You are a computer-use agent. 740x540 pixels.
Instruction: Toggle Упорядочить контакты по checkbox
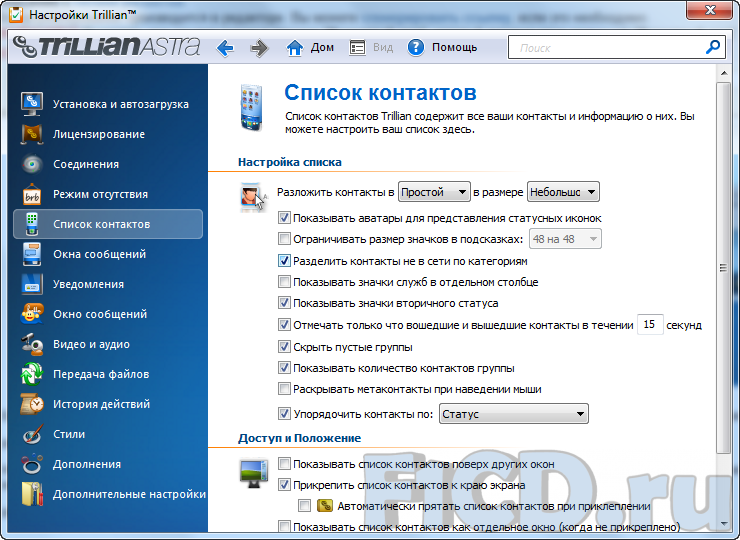284,414
